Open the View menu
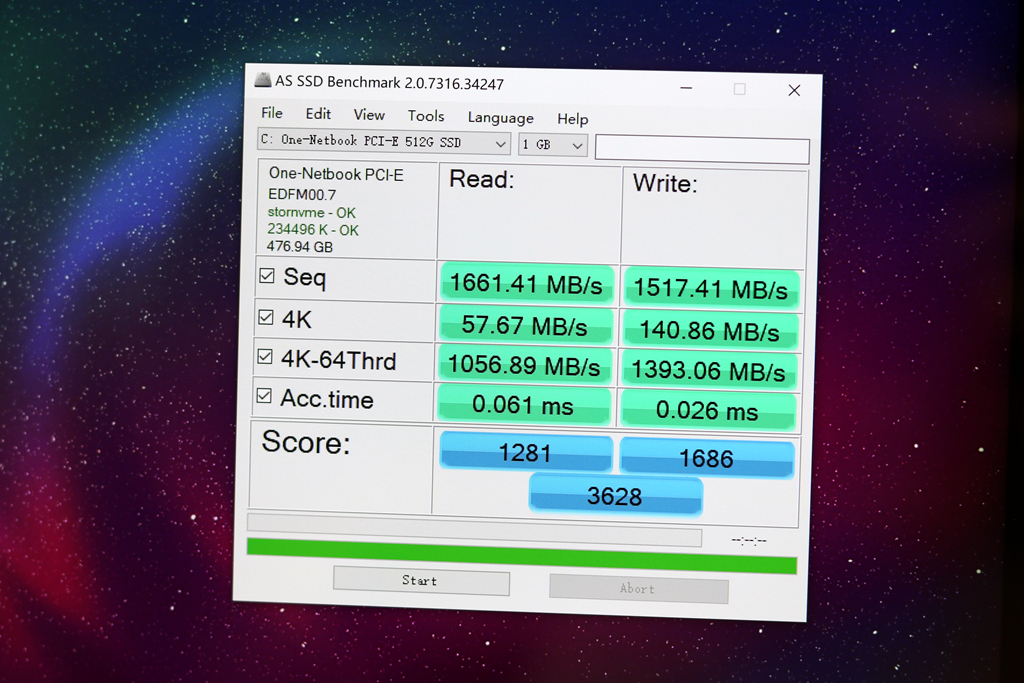Viewport: 1024px width, 683px height. pos(369,115)
